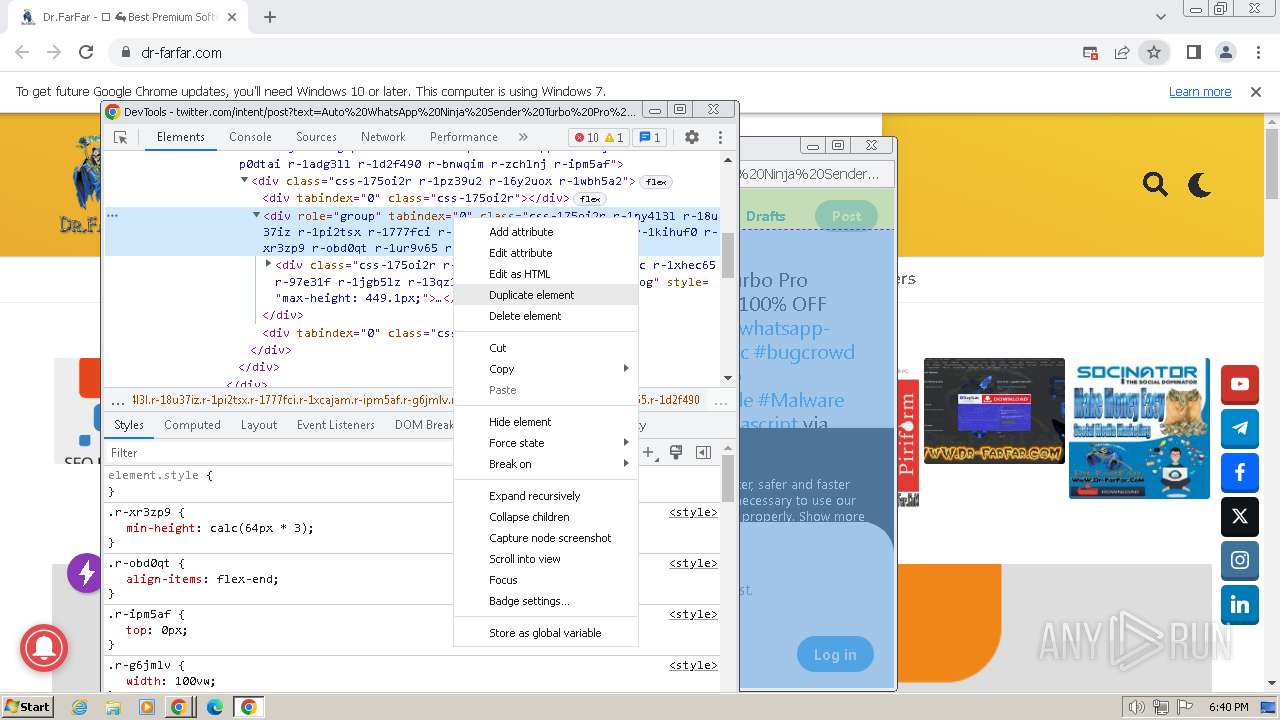Screen dimensions: 1280x720
Task: Choose Hide element
Action: [546, 422]
